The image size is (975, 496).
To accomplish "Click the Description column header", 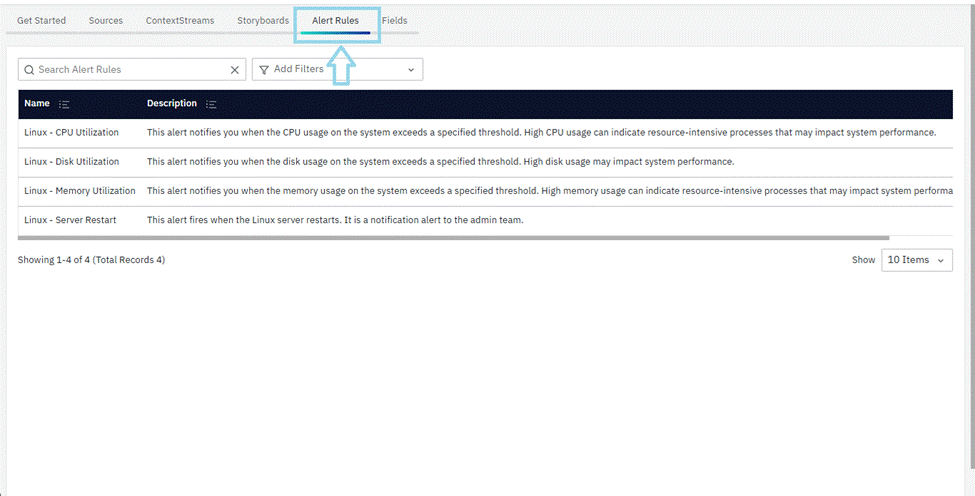I will [172, 104].
